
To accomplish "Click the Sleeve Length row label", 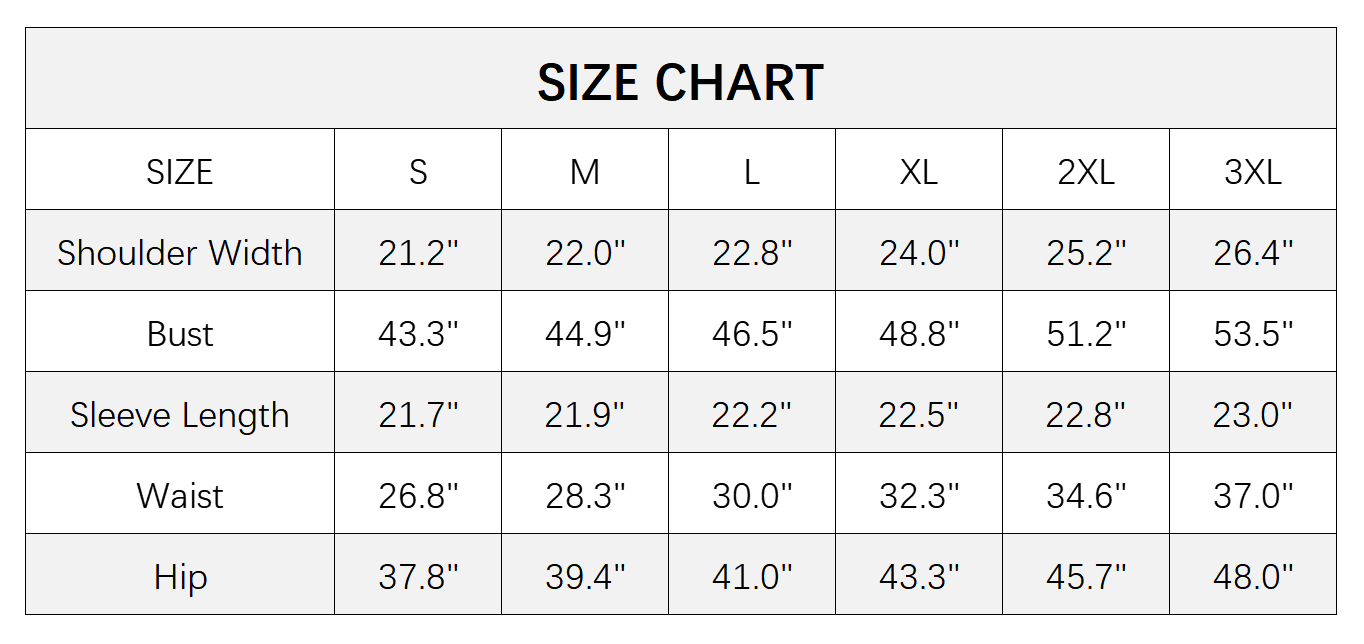I will (x=180, y=415).
